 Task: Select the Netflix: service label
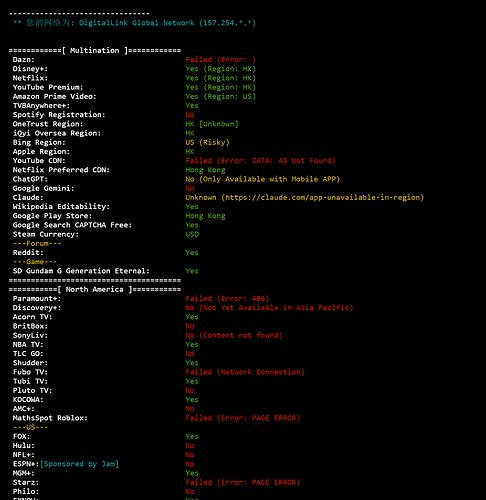30,78
